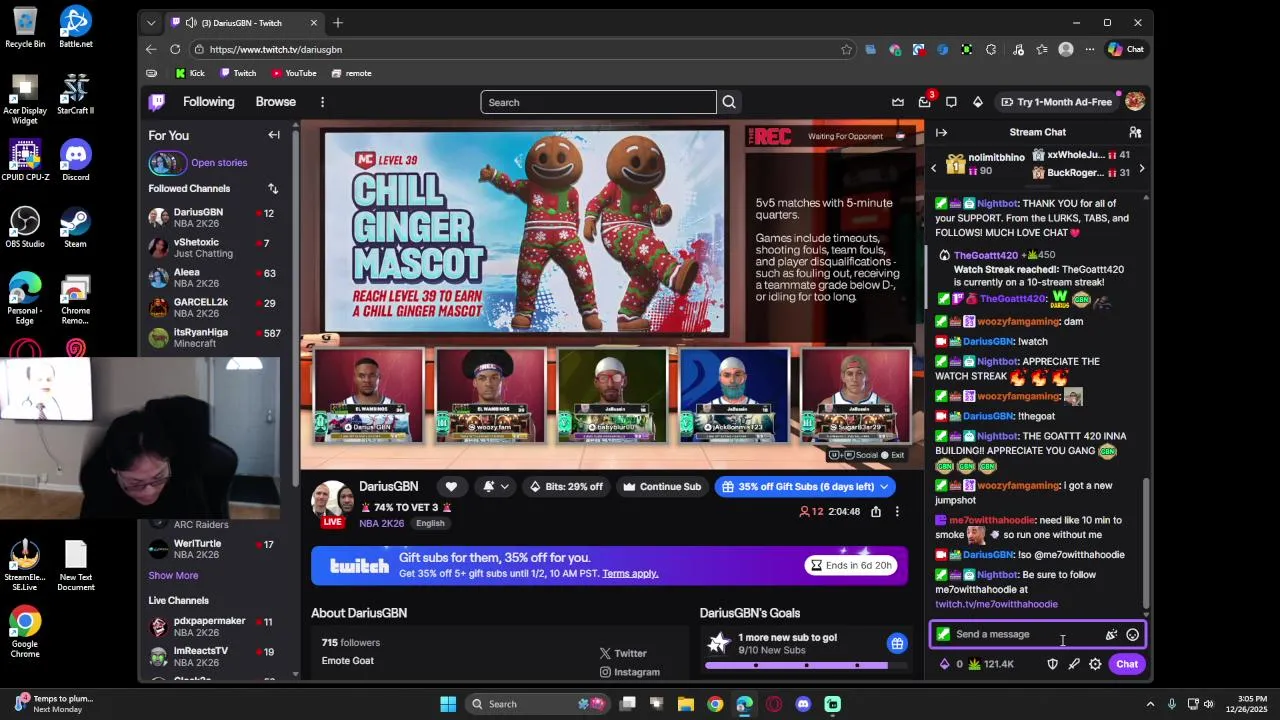Image resolution: width=1280 pixels, height=720 pixels.
Task: Click the 121.4K channel points balance
Action: pyautogui.click(x=991, y=664)
